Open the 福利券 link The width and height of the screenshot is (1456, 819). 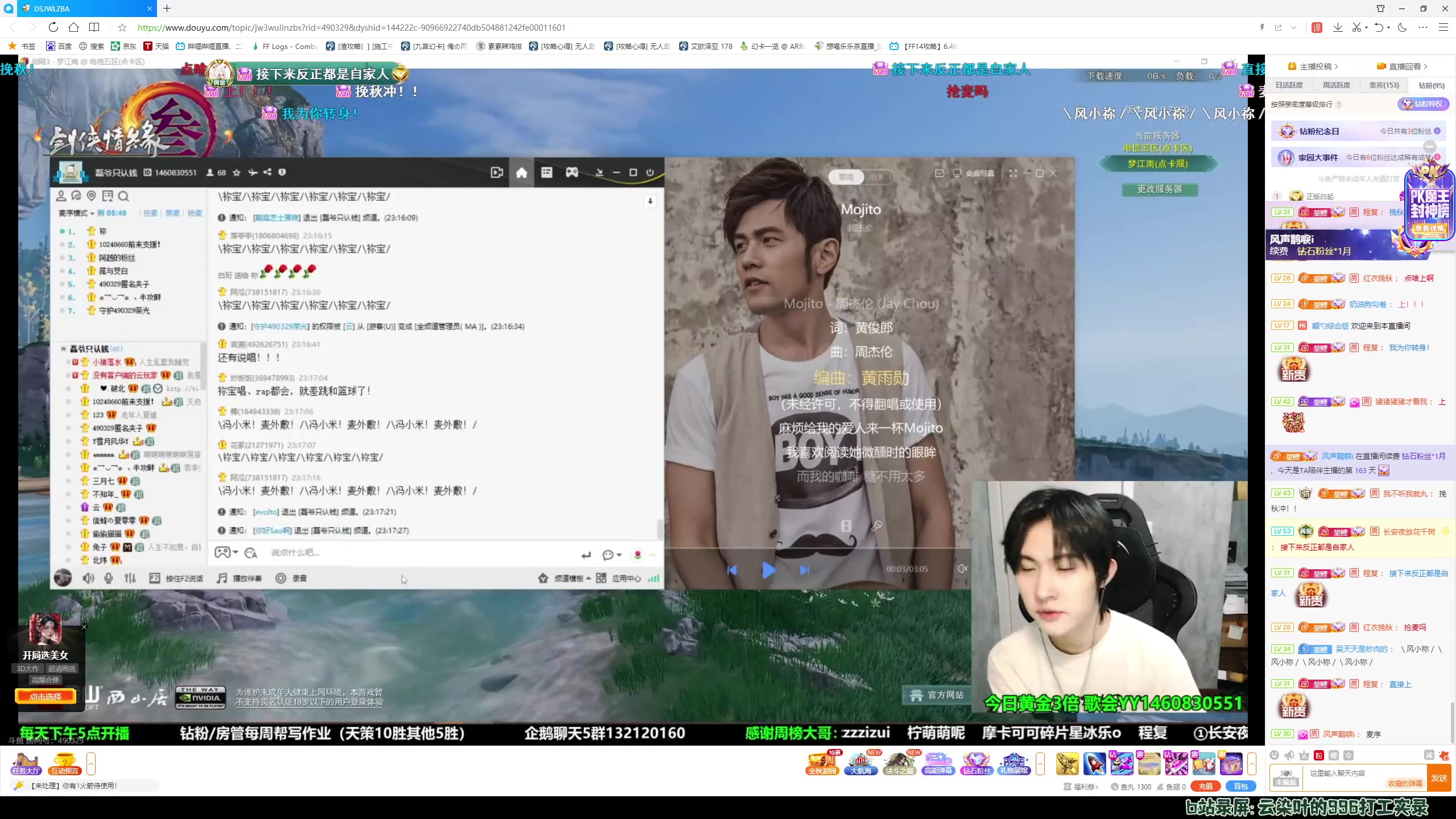click(1081, 787)
